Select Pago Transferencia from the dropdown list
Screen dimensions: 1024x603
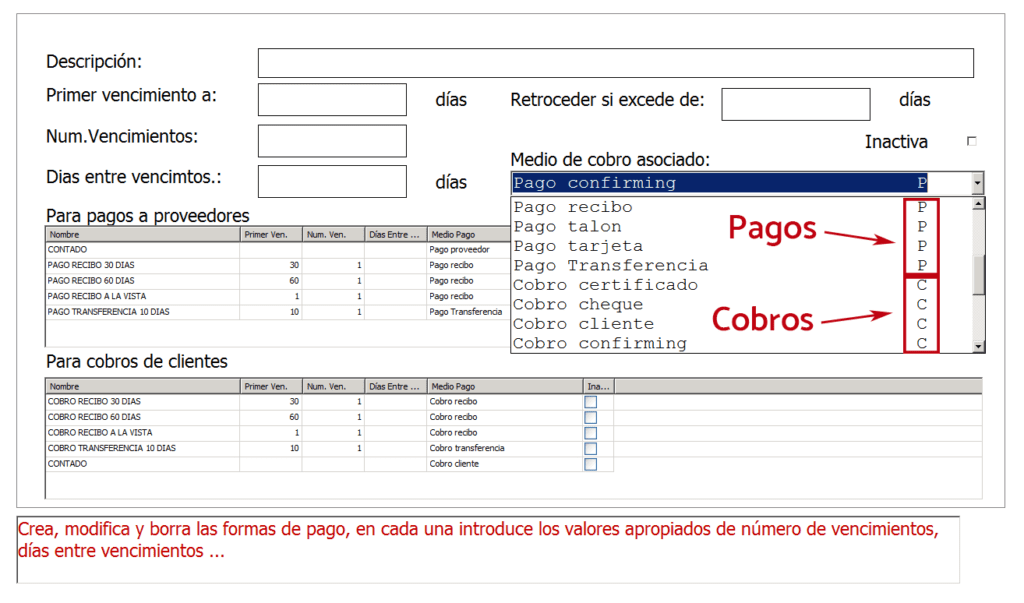[610, 265]
